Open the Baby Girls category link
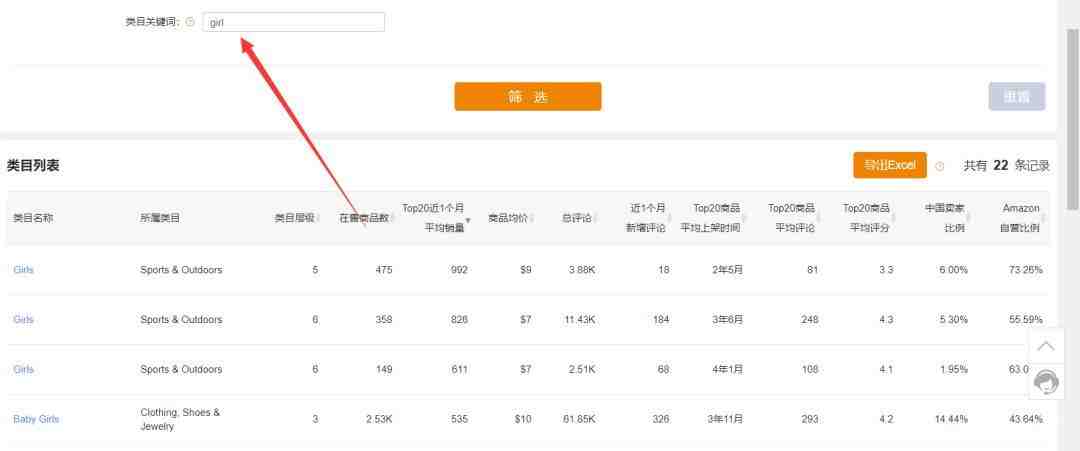Viewport: 1080px width, 451px height. pos(36,419)
